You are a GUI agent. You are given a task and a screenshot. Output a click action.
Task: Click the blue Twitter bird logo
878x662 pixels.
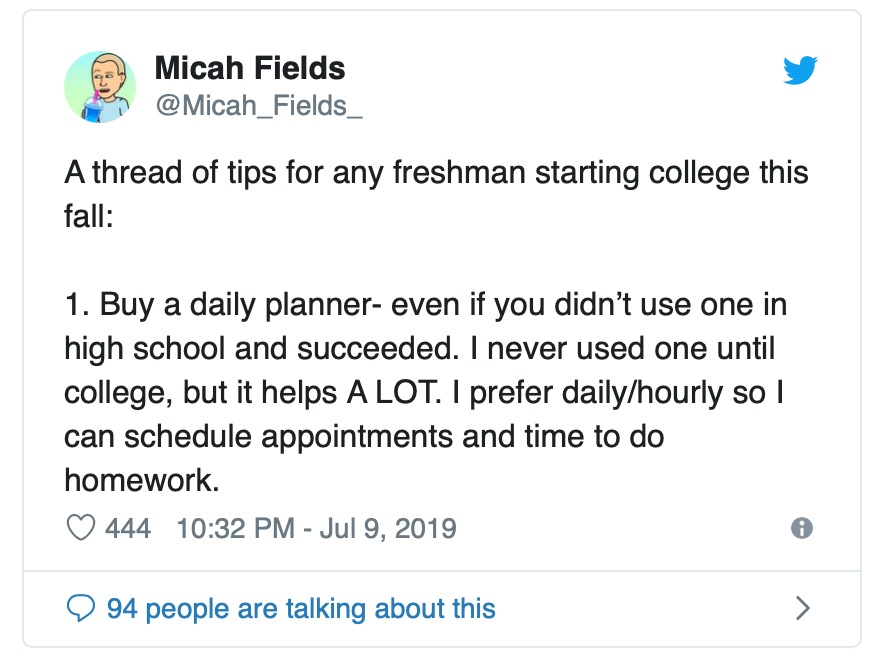coord(800,70)
